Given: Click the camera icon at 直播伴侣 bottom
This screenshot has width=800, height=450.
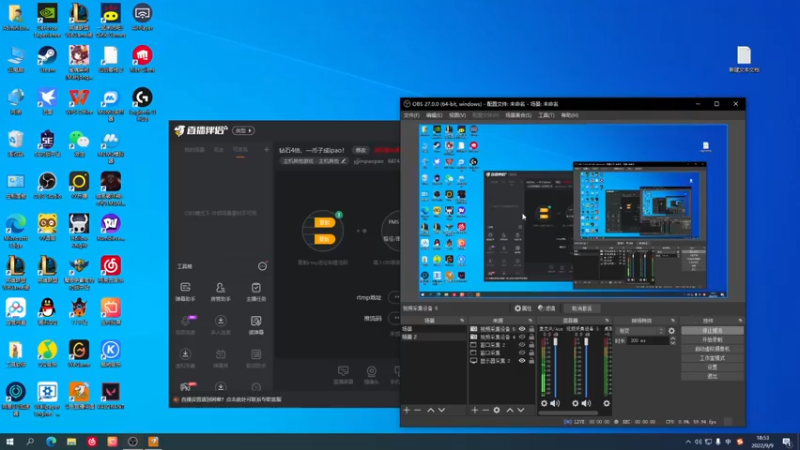Looking at the screenshot, I should pyautogui.click(x=371, y=375).
